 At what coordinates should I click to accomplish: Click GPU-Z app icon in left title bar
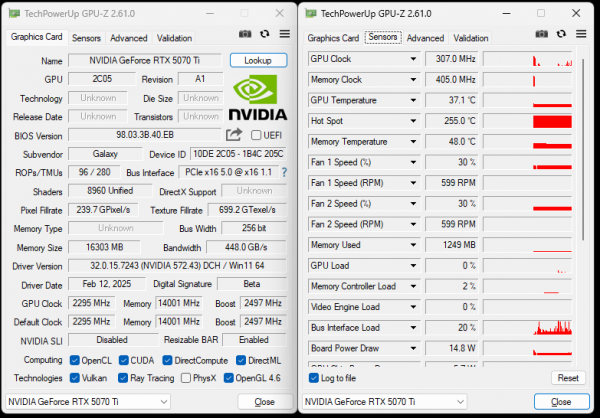[15, 14]
